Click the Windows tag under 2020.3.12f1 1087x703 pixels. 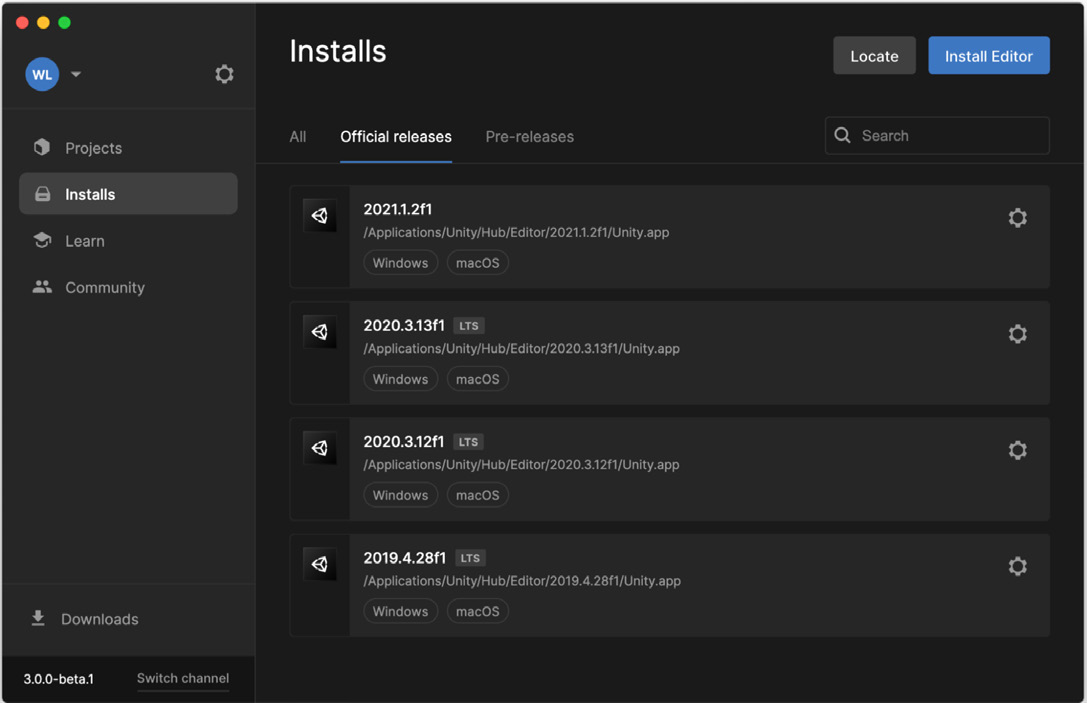tap(401, 495)
